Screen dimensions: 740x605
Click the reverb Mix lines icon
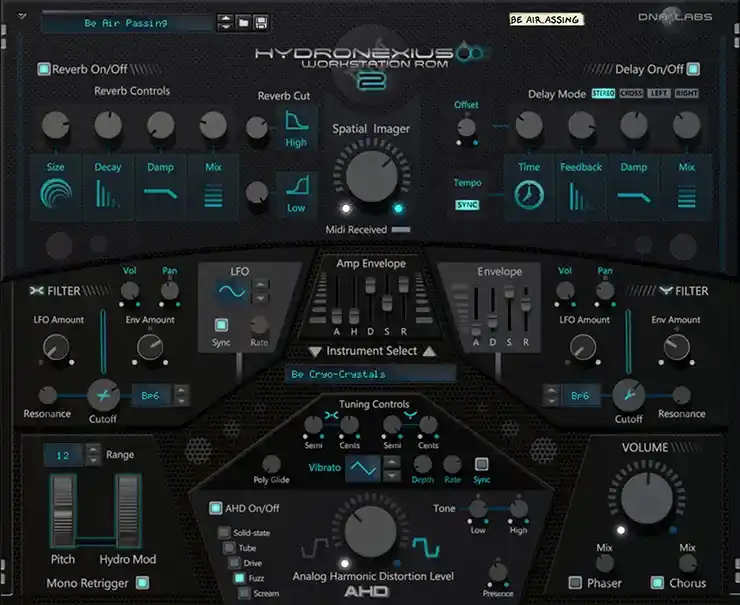coord(213,195)
